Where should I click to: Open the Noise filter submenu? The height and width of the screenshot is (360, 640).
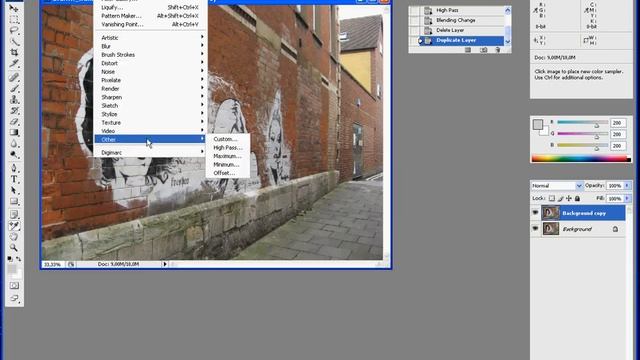(150, 71)
